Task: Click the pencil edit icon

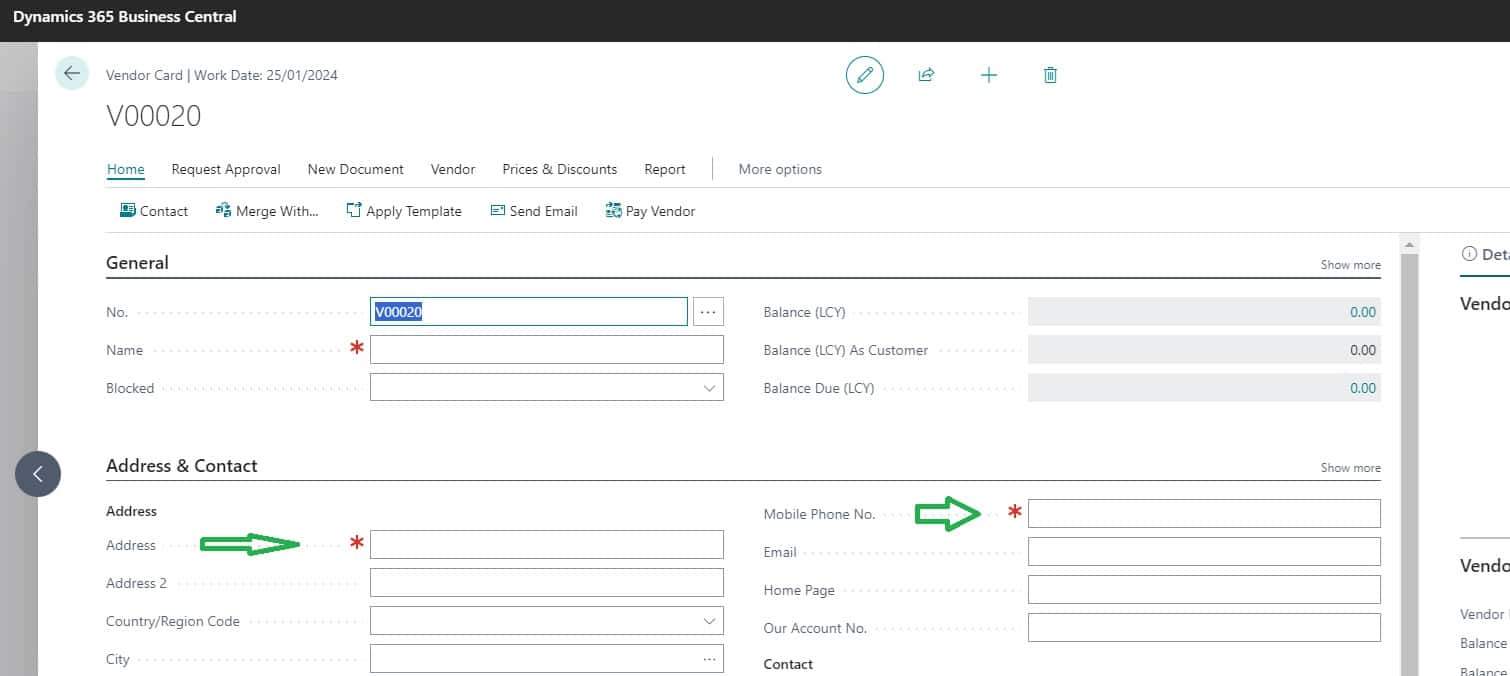Action: click(x=865, y=75)
